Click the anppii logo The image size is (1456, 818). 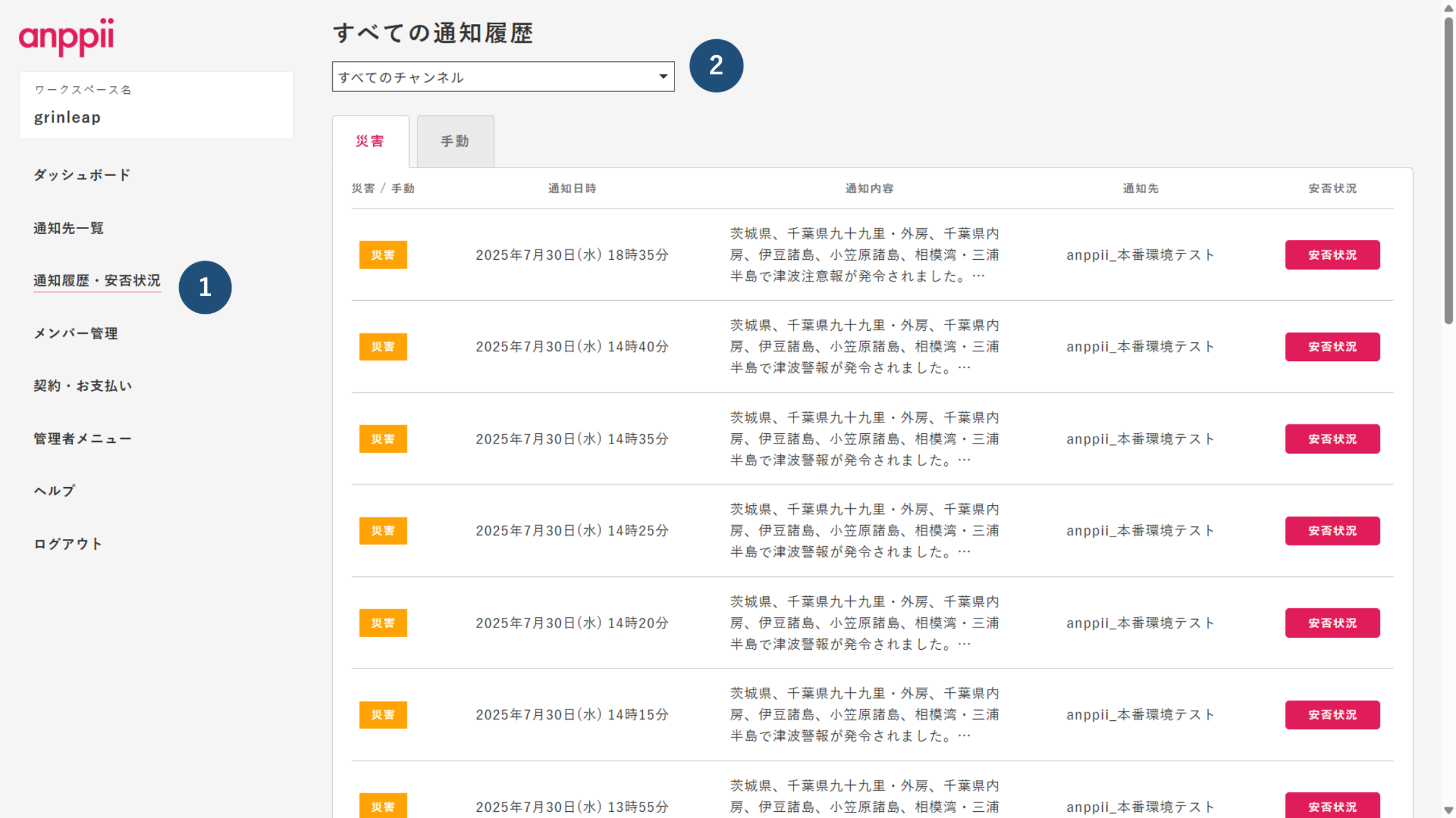coord(67,36)
